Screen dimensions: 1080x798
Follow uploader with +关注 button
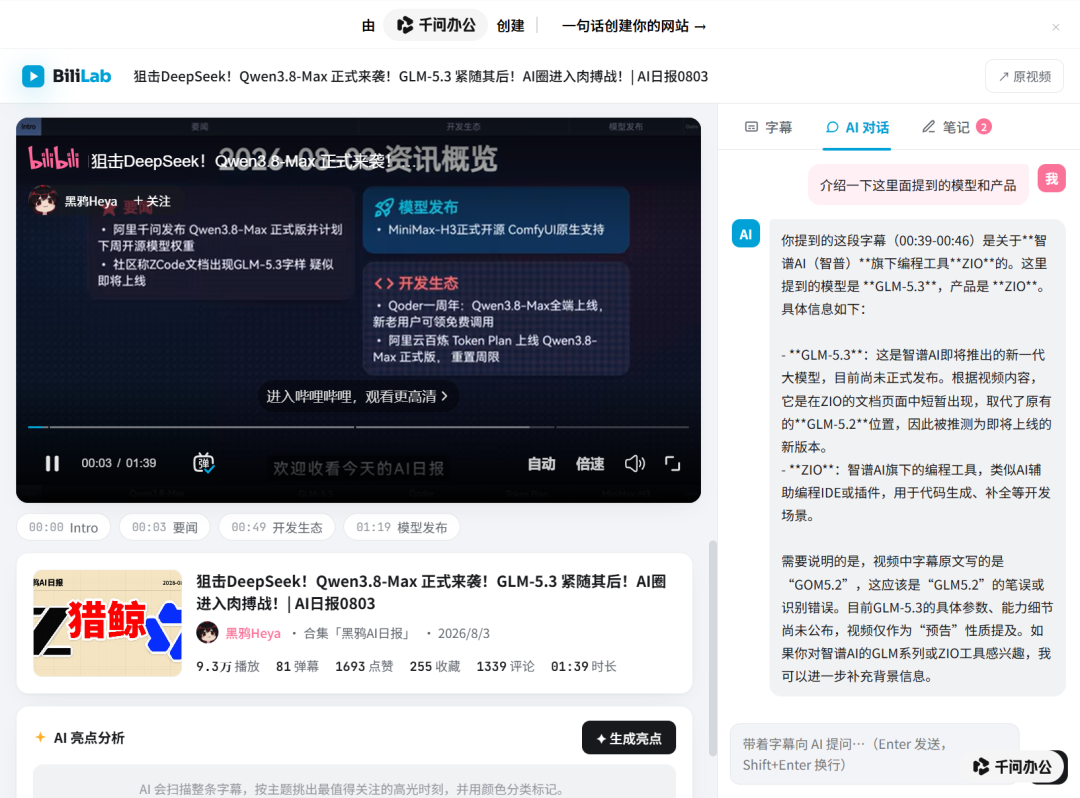click(152, 201)
